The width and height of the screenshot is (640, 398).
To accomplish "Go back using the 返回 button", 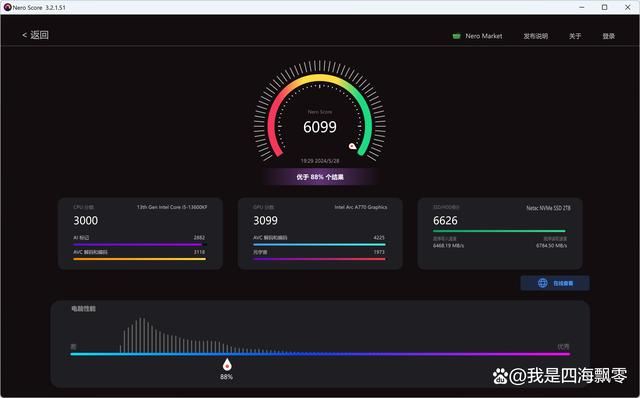I will 36,35.
